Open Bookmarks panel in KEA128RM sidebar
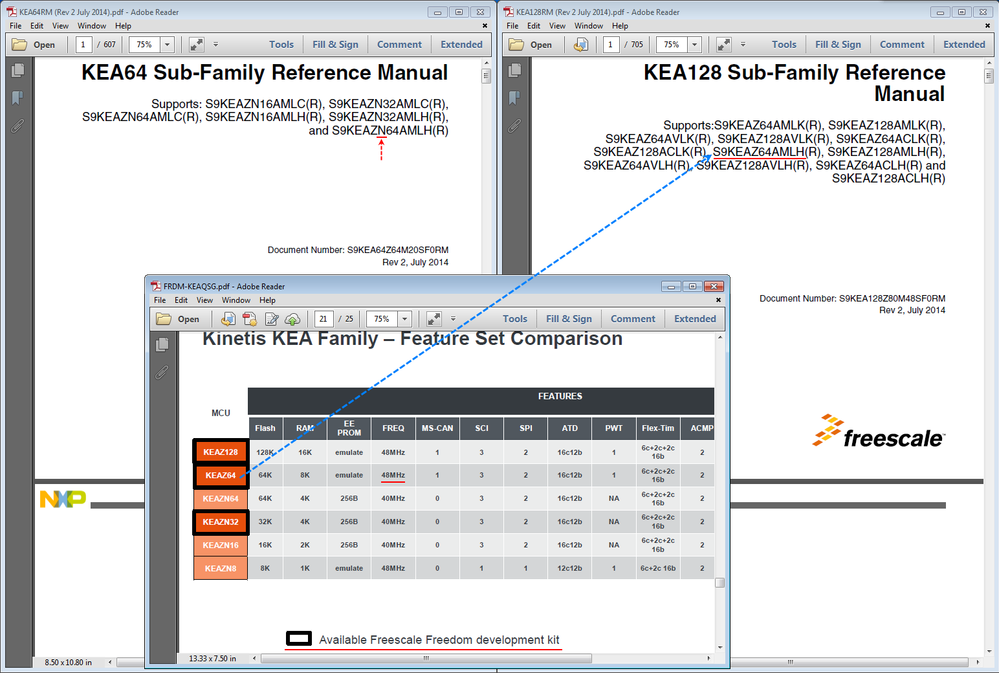Image resolution: width=999 pixels, height=673 pixels. (x=515, y=98)
